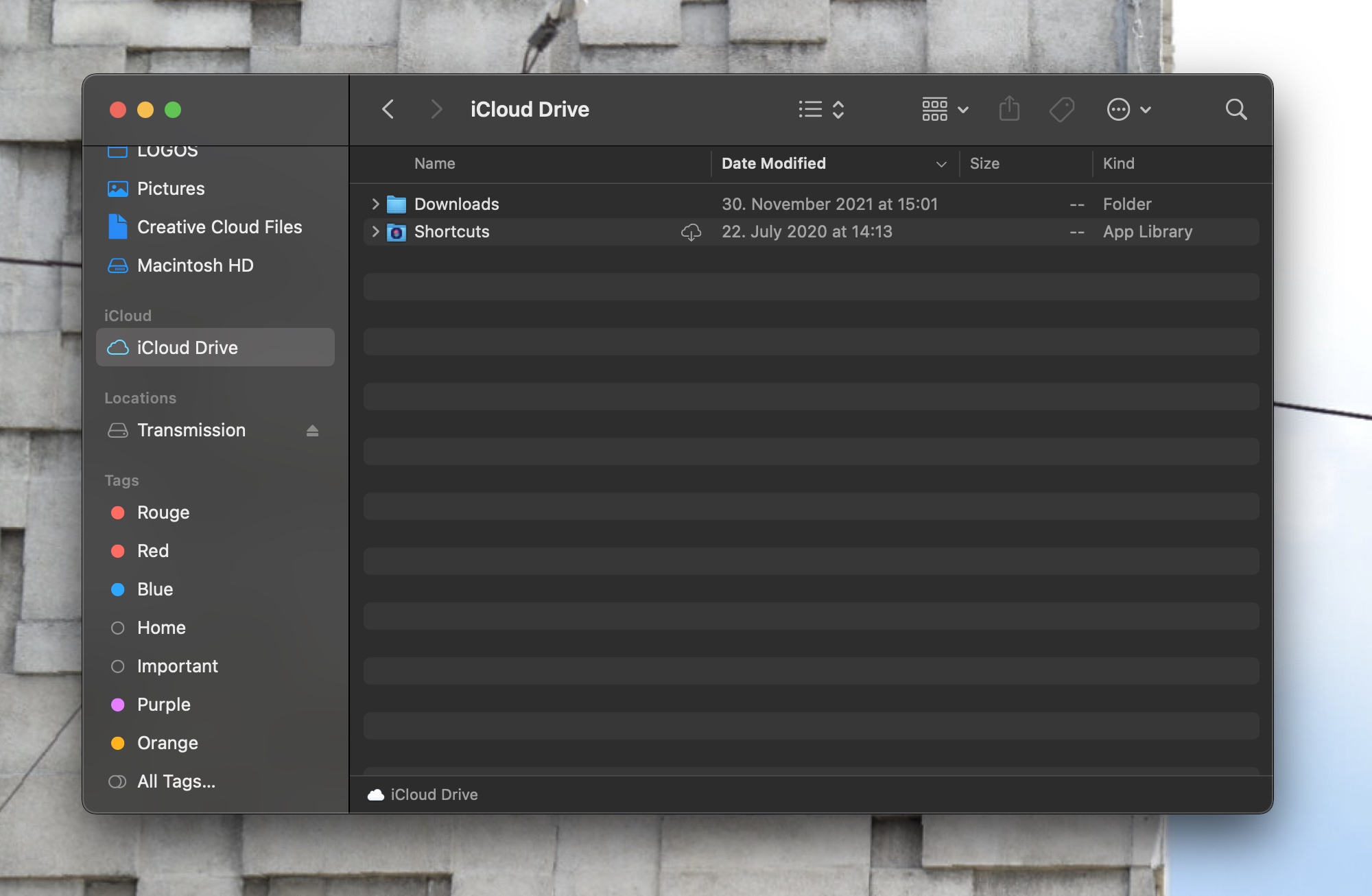
Task: Expand the Downloads folder disclosure arrow
Action: coord(375,204)
